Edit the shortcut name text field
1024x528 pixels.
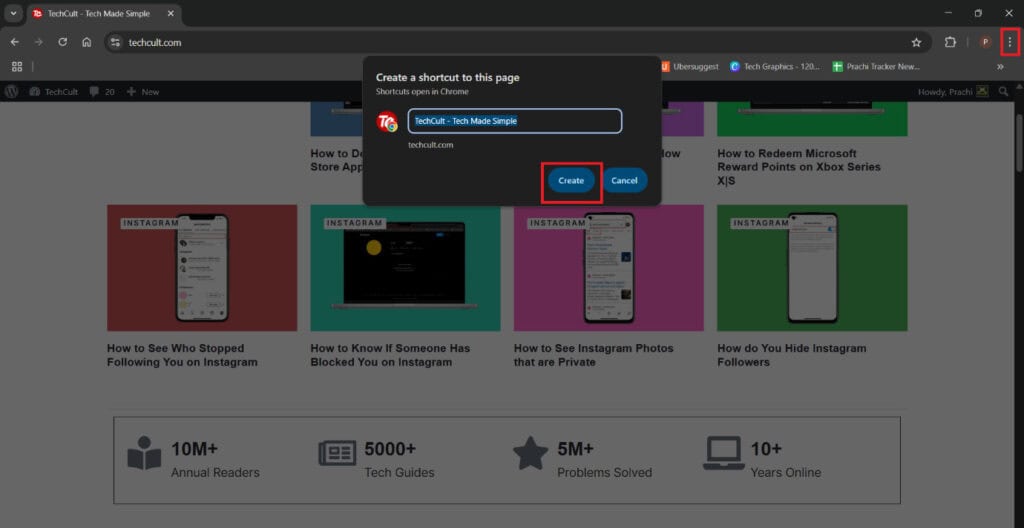(515, 121)
